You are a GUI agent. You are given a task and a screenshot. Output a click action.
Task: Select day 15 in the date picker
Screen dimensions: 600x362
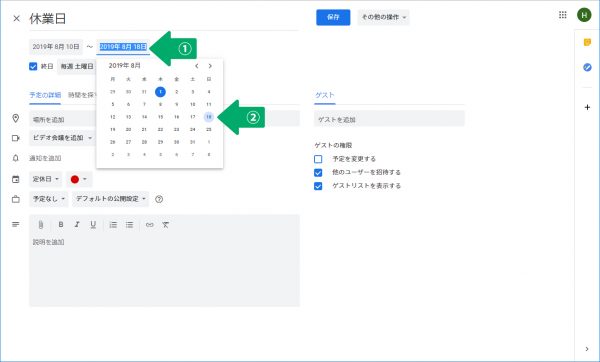point(160,117)
